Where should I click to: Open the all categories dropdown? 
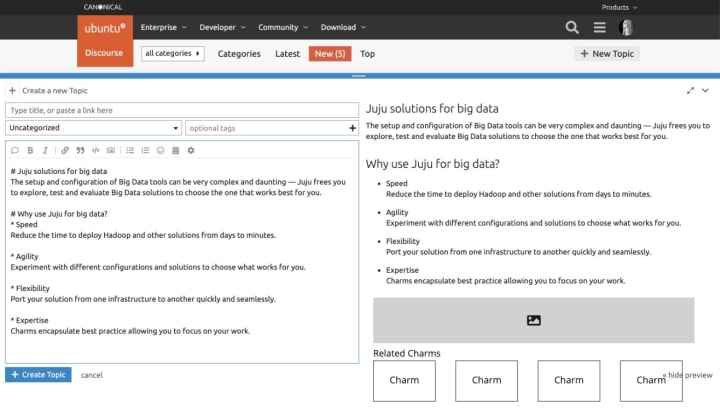tap(173, 53)
